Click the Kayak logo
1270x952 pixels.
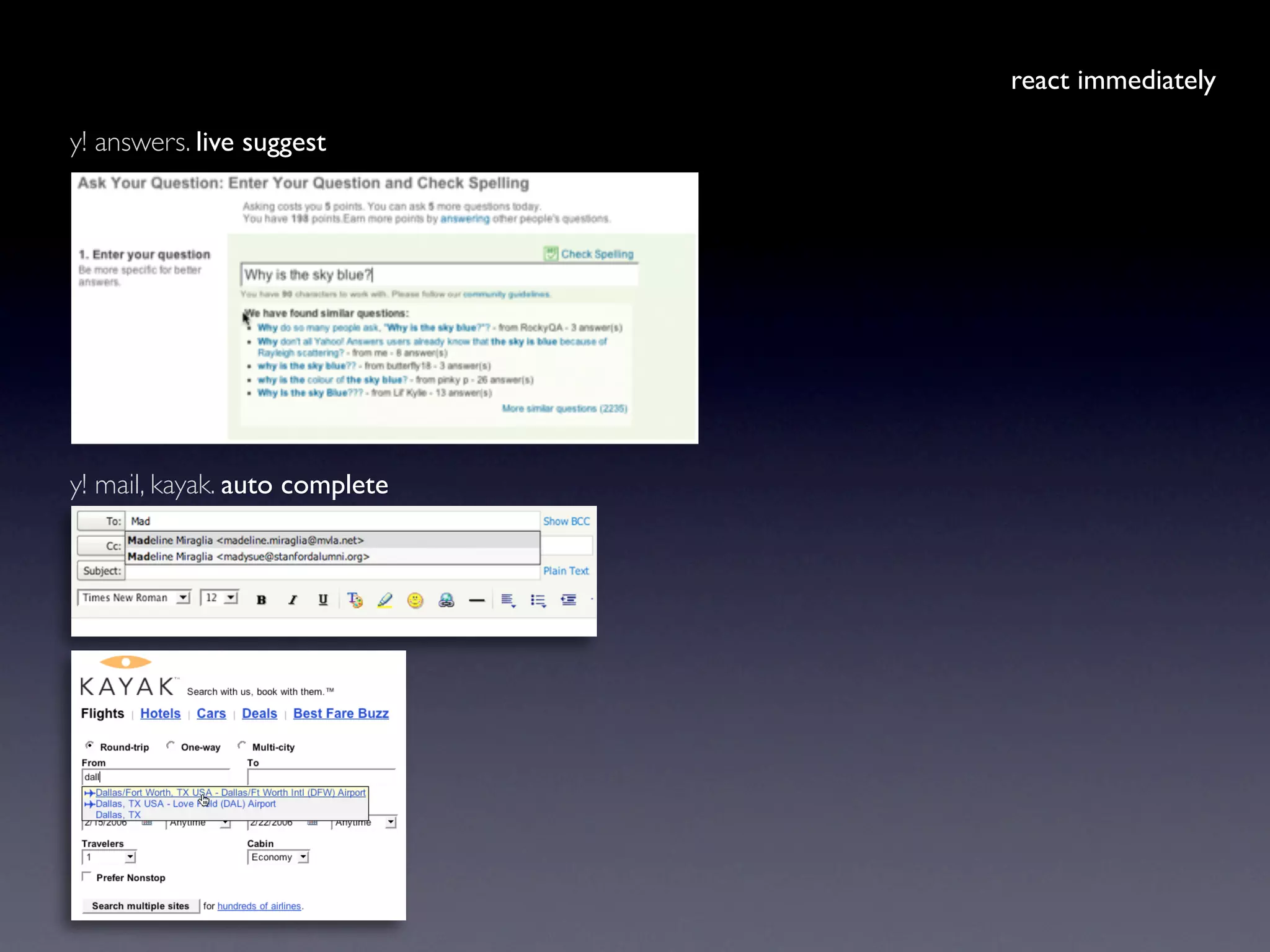pos(129,677)
